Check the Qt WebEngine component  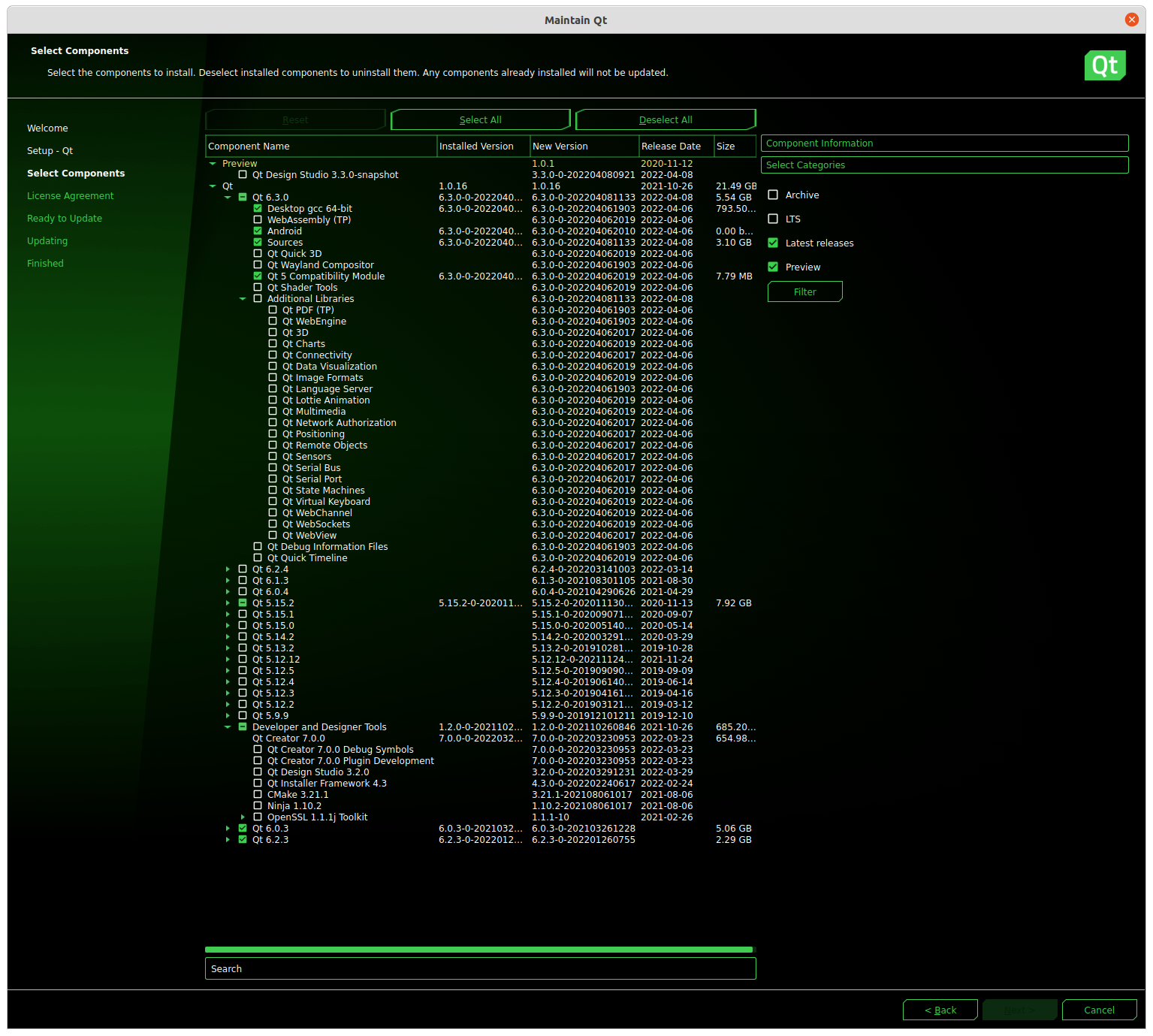coord(273,322)
